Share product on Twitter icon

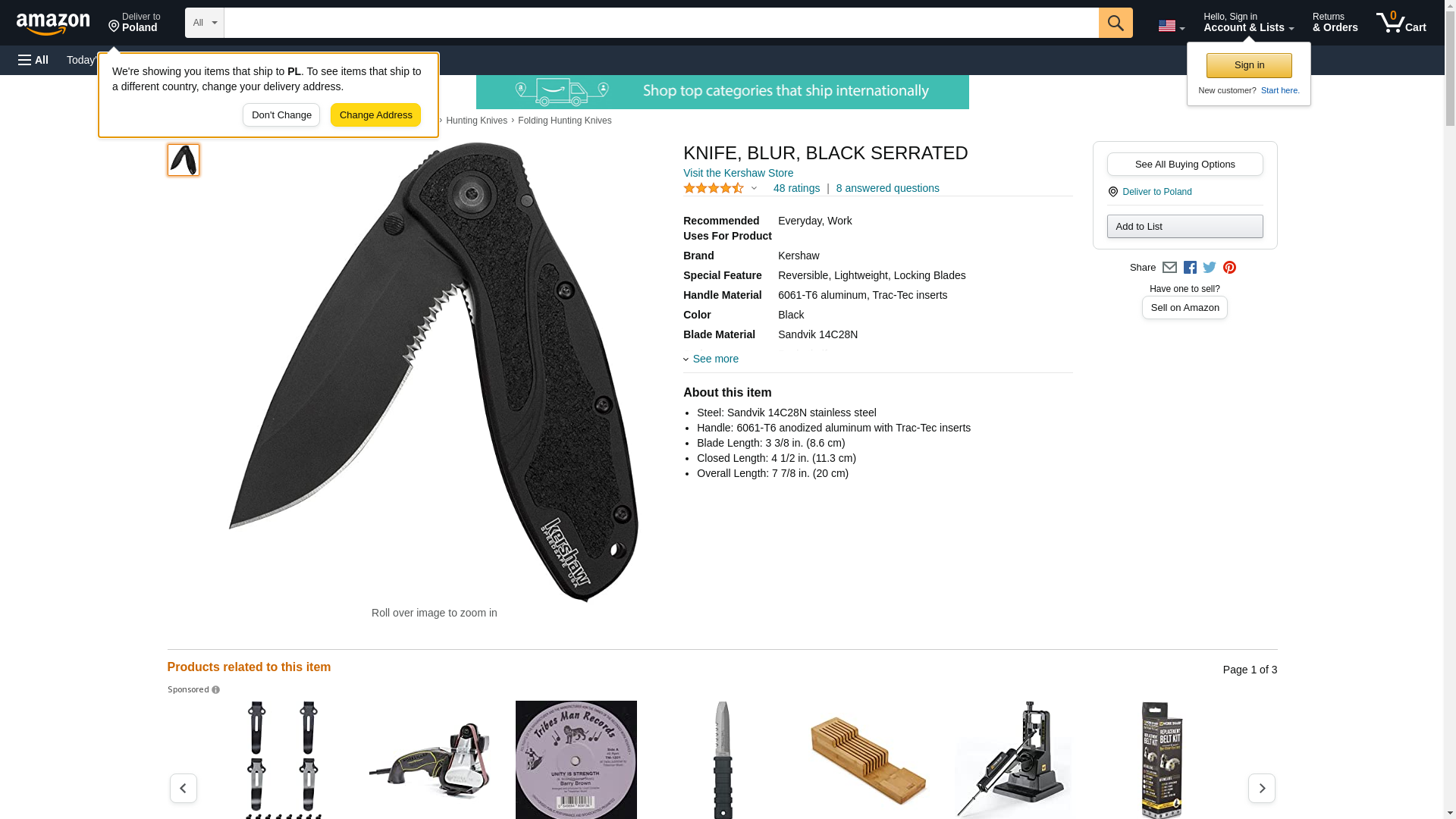click(x=1210, y=268)
